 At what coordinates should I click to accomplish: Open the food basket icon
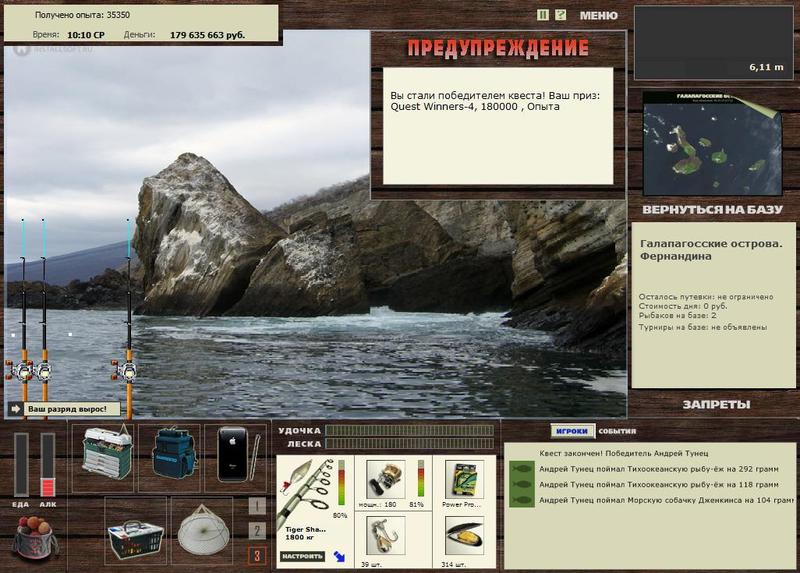pyautogui.click(x=135, y=539)
